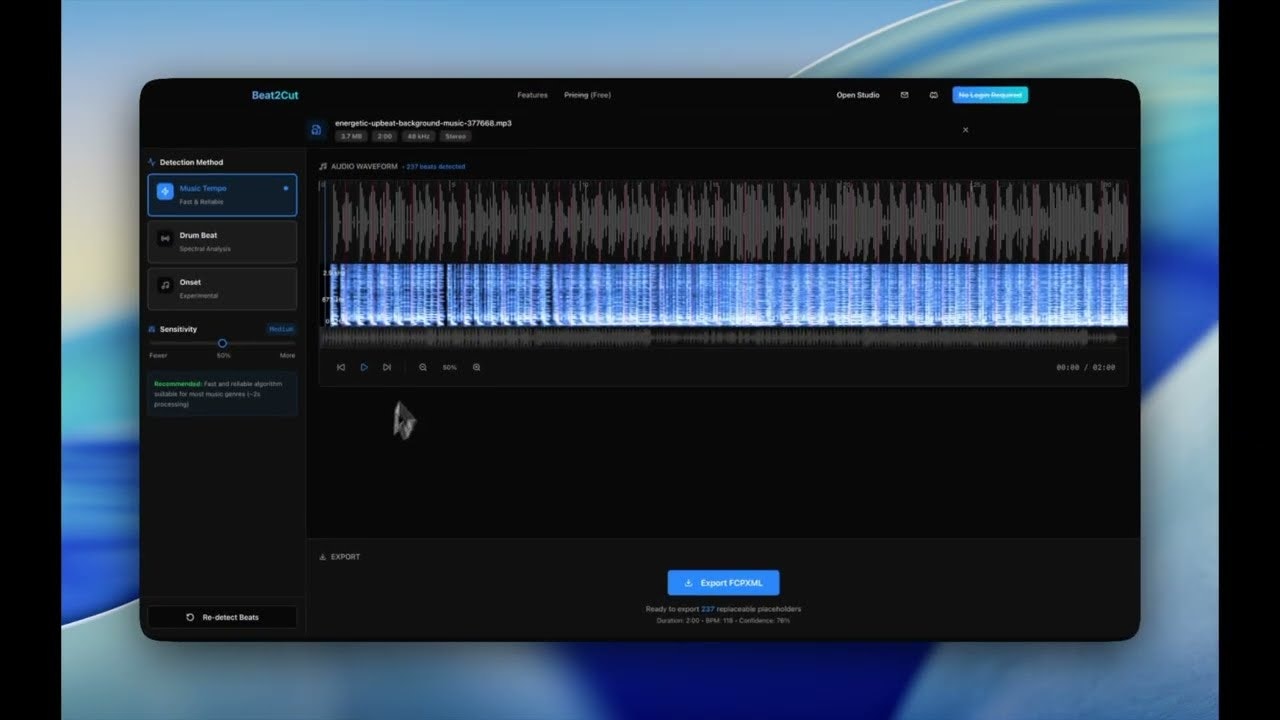Open the Features menu item
Viewport: 1280px width, 720px height.
[x=532, y=95]
